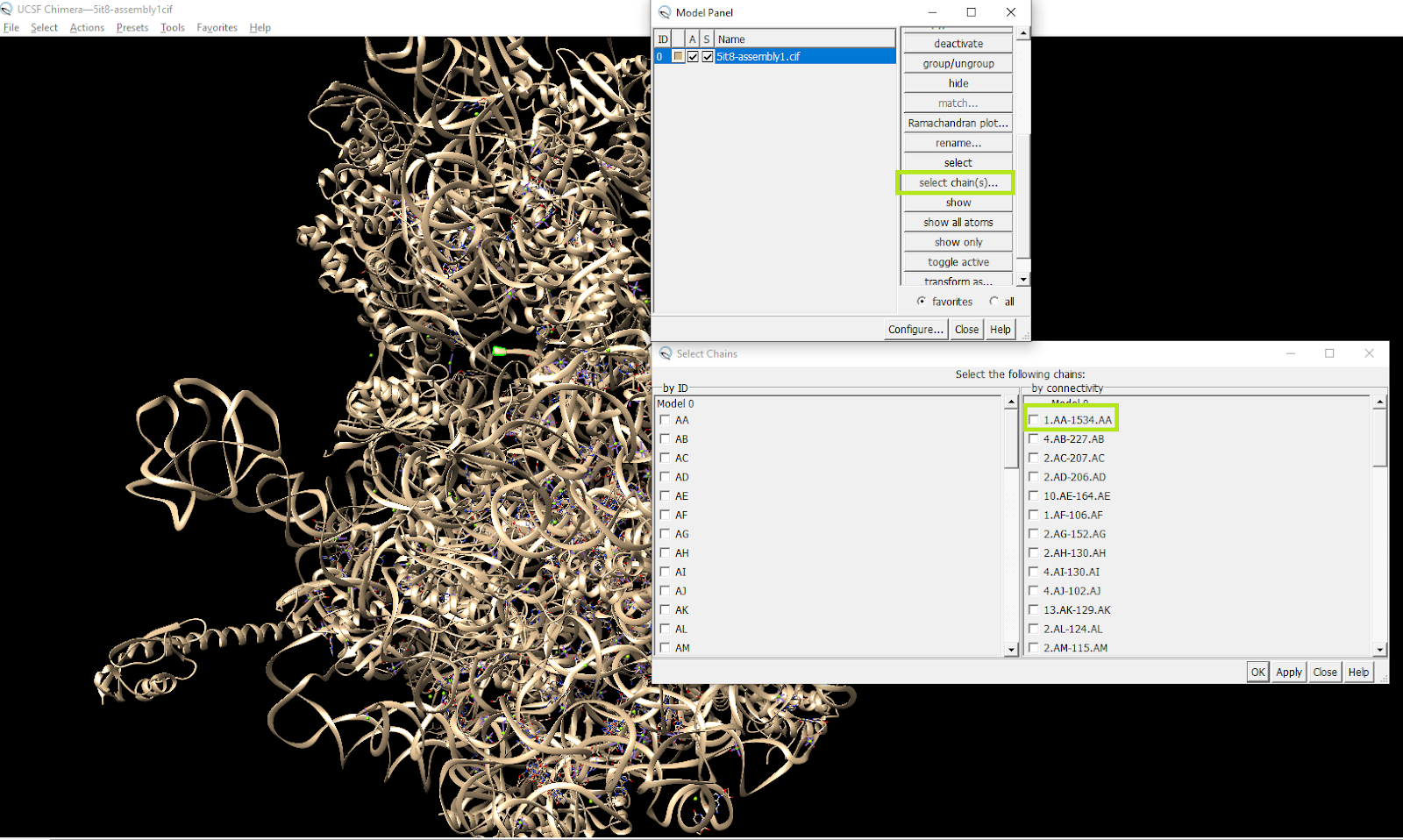Viewport: 1403px width, 840px height.
Task: Check the 2.AC-207.AC connectivity checkbox
Action: point(1034,458)
